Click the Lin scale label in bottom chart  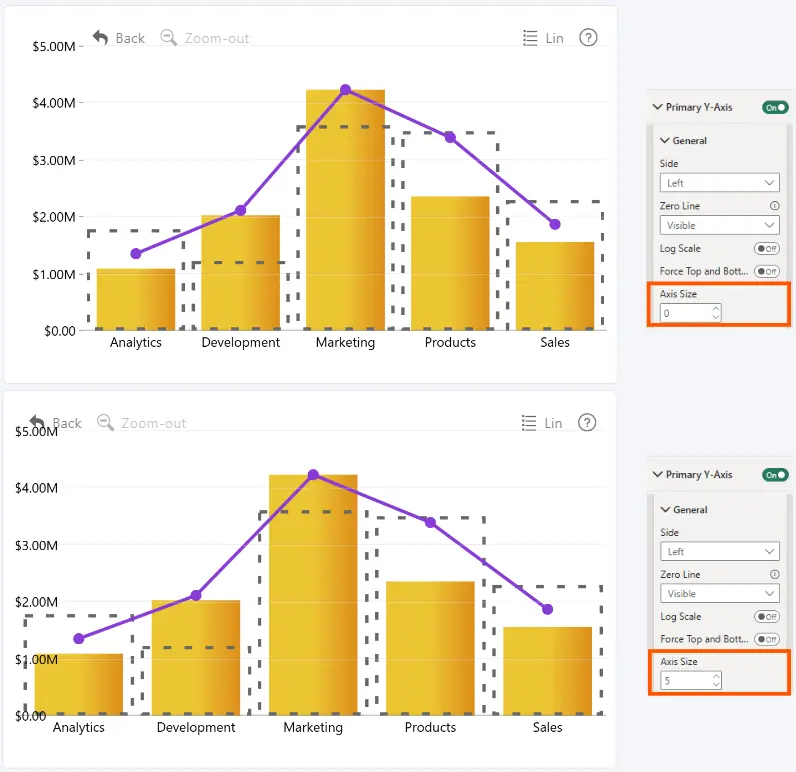(x=553, y=423)
